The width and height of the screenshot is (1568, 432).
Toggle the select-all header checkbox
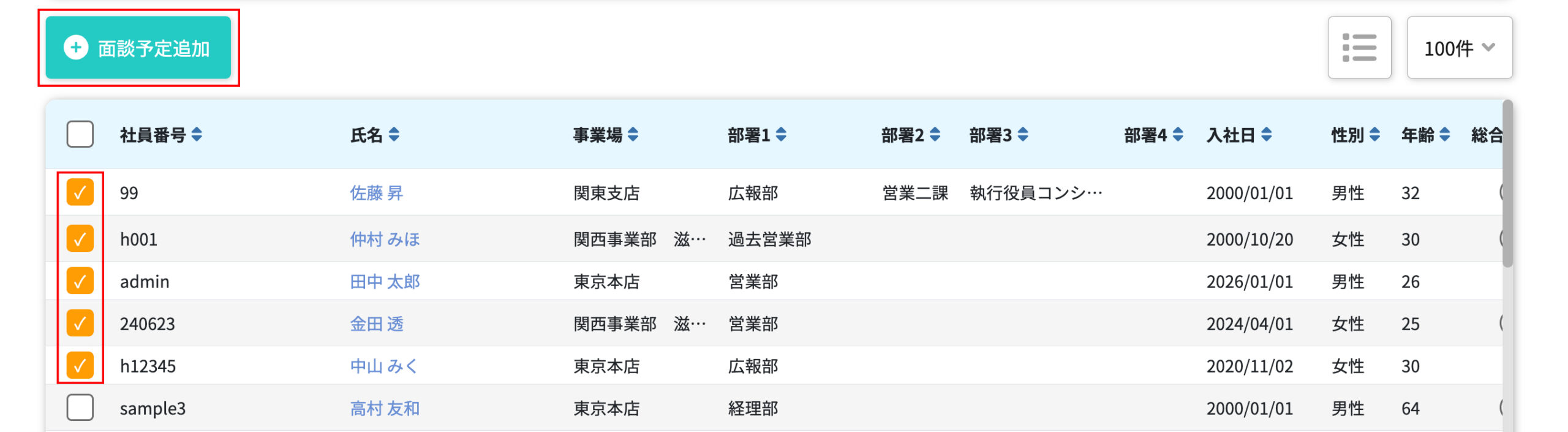point(80,134)
